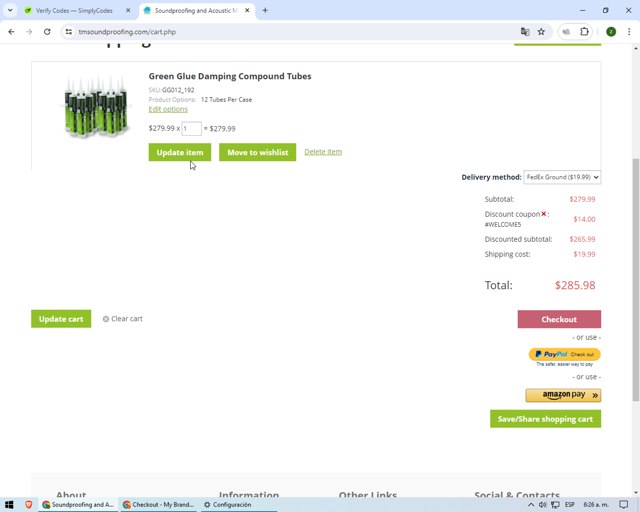Click the ESP language indicator
This screenshot has height=512, width=640.
570,505
